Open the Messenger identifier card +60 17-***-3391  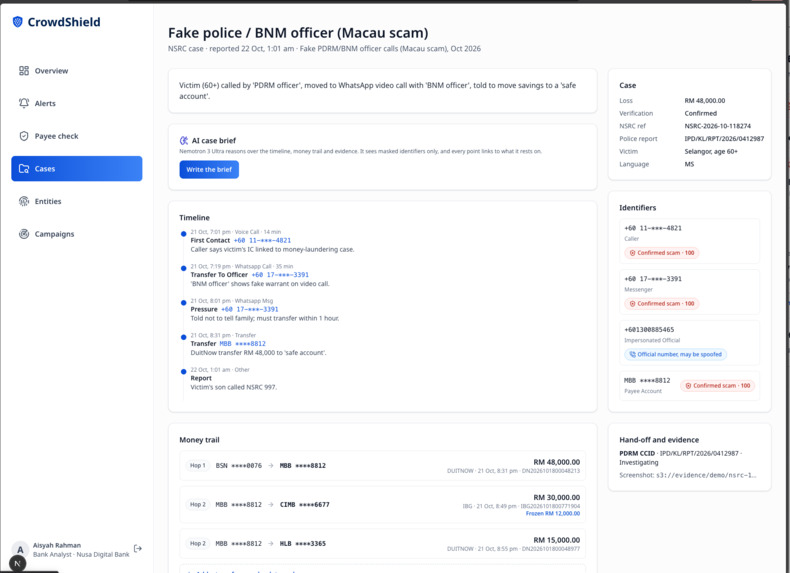point(689,292)
